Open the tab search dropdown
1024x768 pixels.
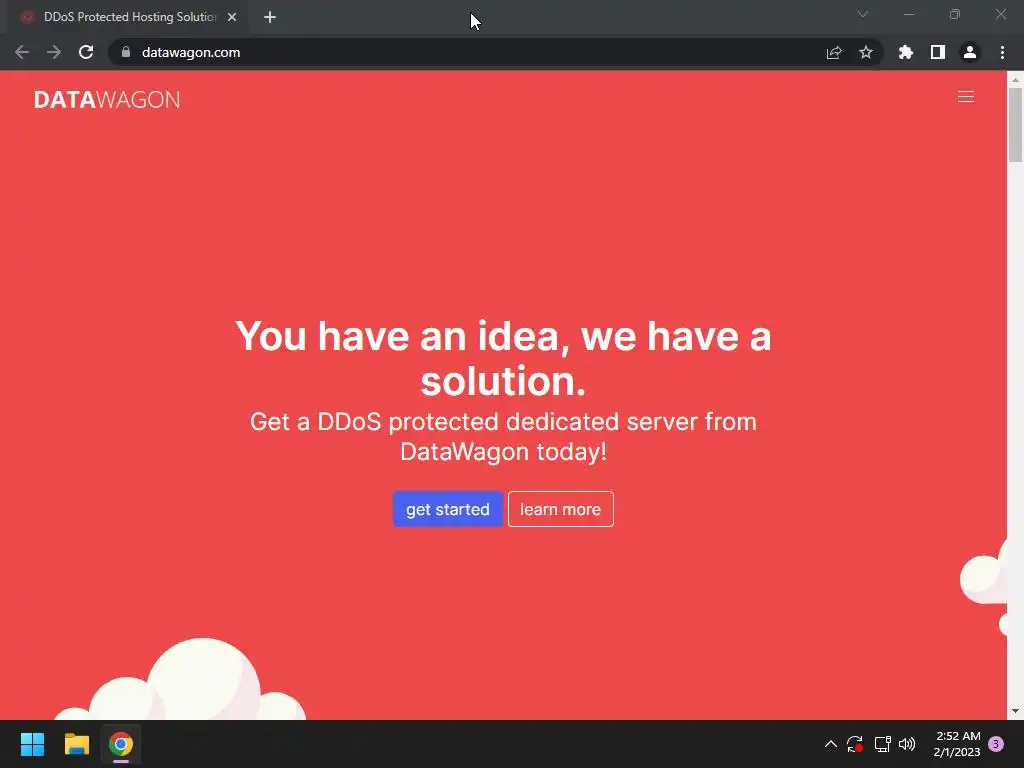(863, 14)
